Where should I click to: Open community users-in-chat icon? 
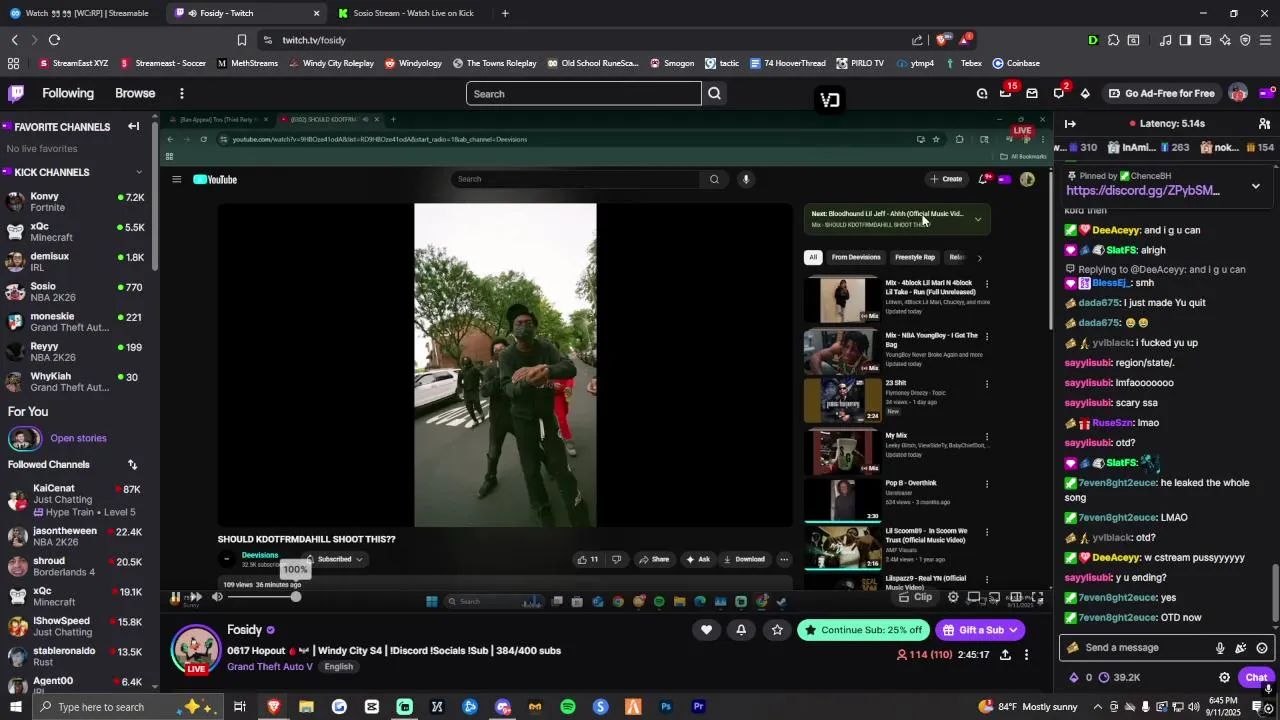coord(1264,124)
